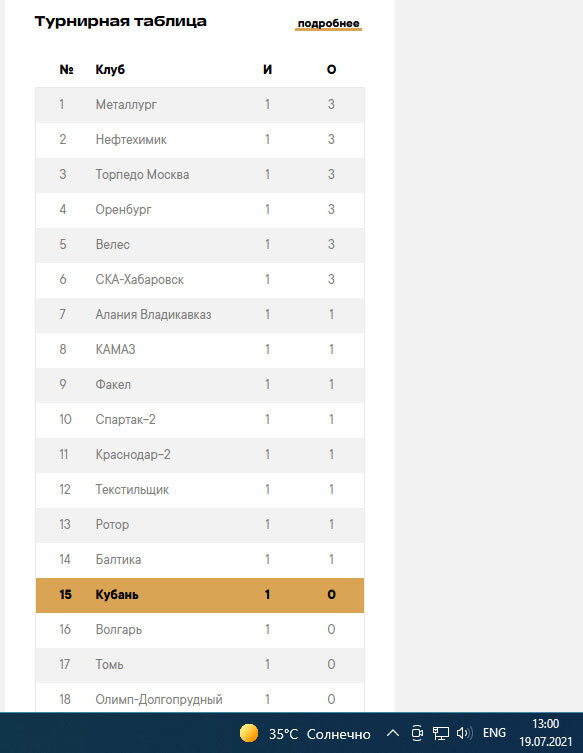
Task: Click the Торпедо Москва club name
Action: (142, 174)
